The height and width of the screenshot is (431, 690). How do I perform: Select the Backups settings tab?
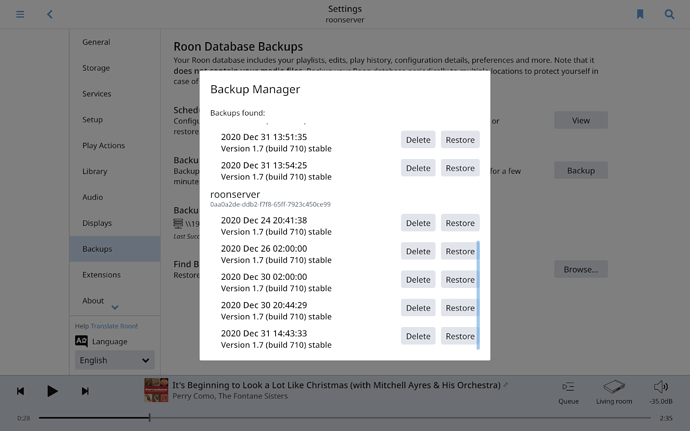click(115, 249)
